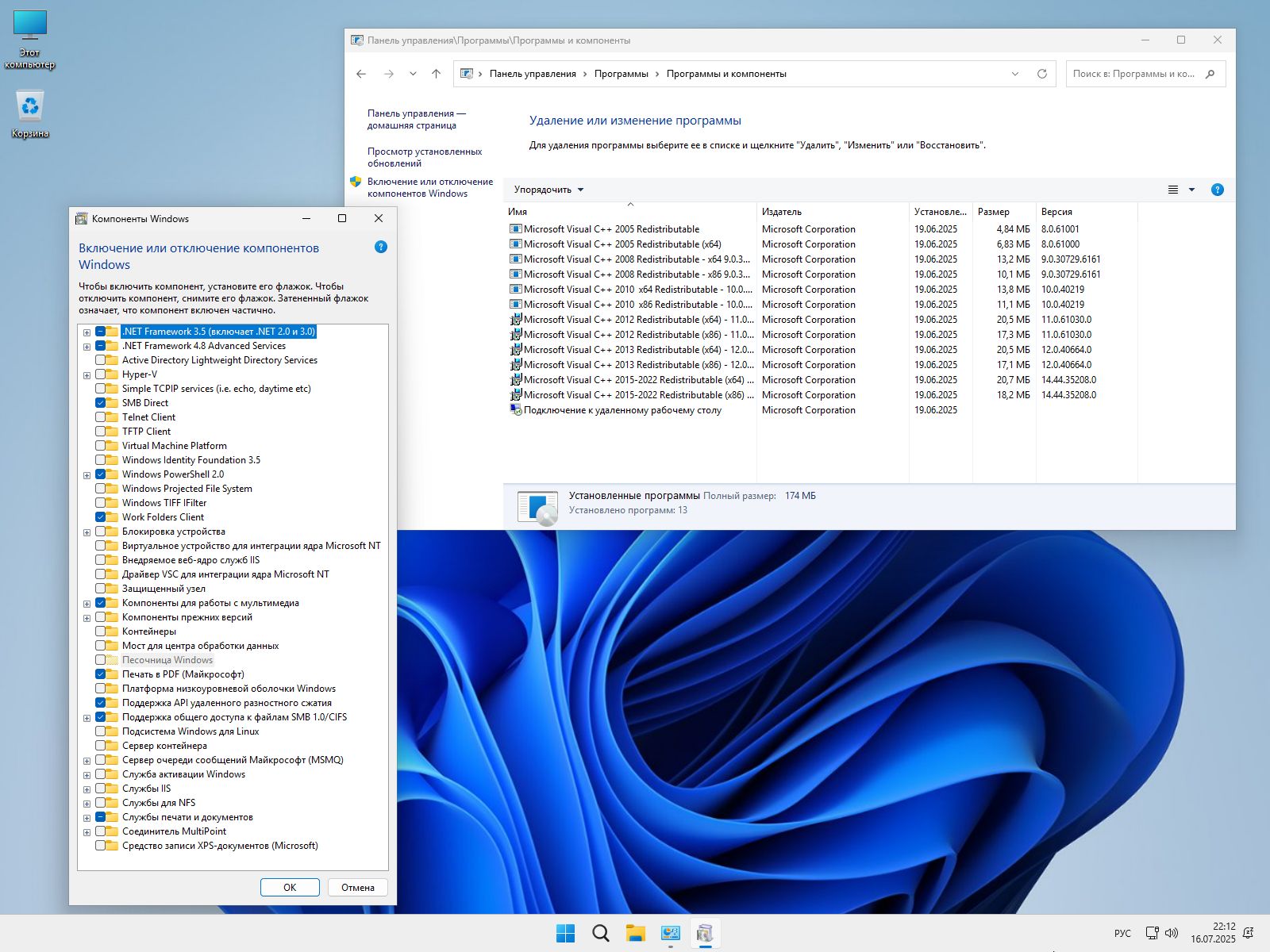1270x952 pixels.
Task: Select icon of Подключение к удаленному рабочему столу
Action: (516, 410)
